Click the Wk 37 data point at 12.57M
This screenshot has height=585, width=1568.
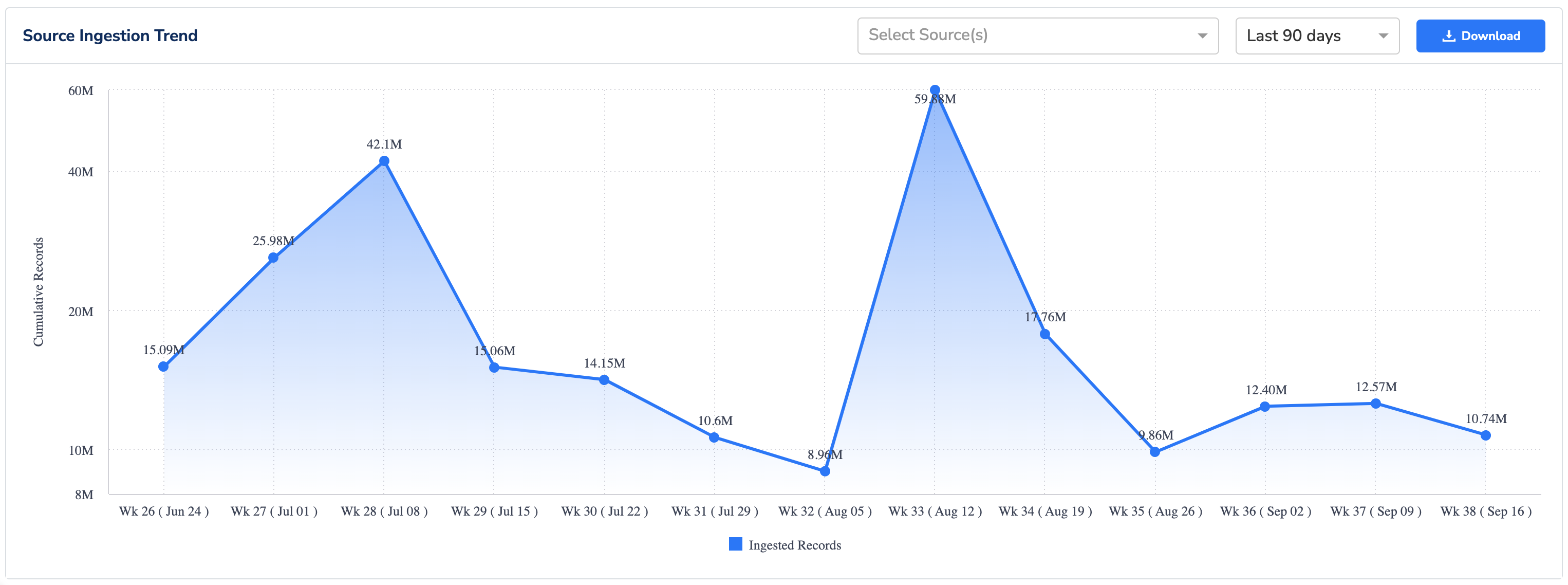pos(1376,404)
